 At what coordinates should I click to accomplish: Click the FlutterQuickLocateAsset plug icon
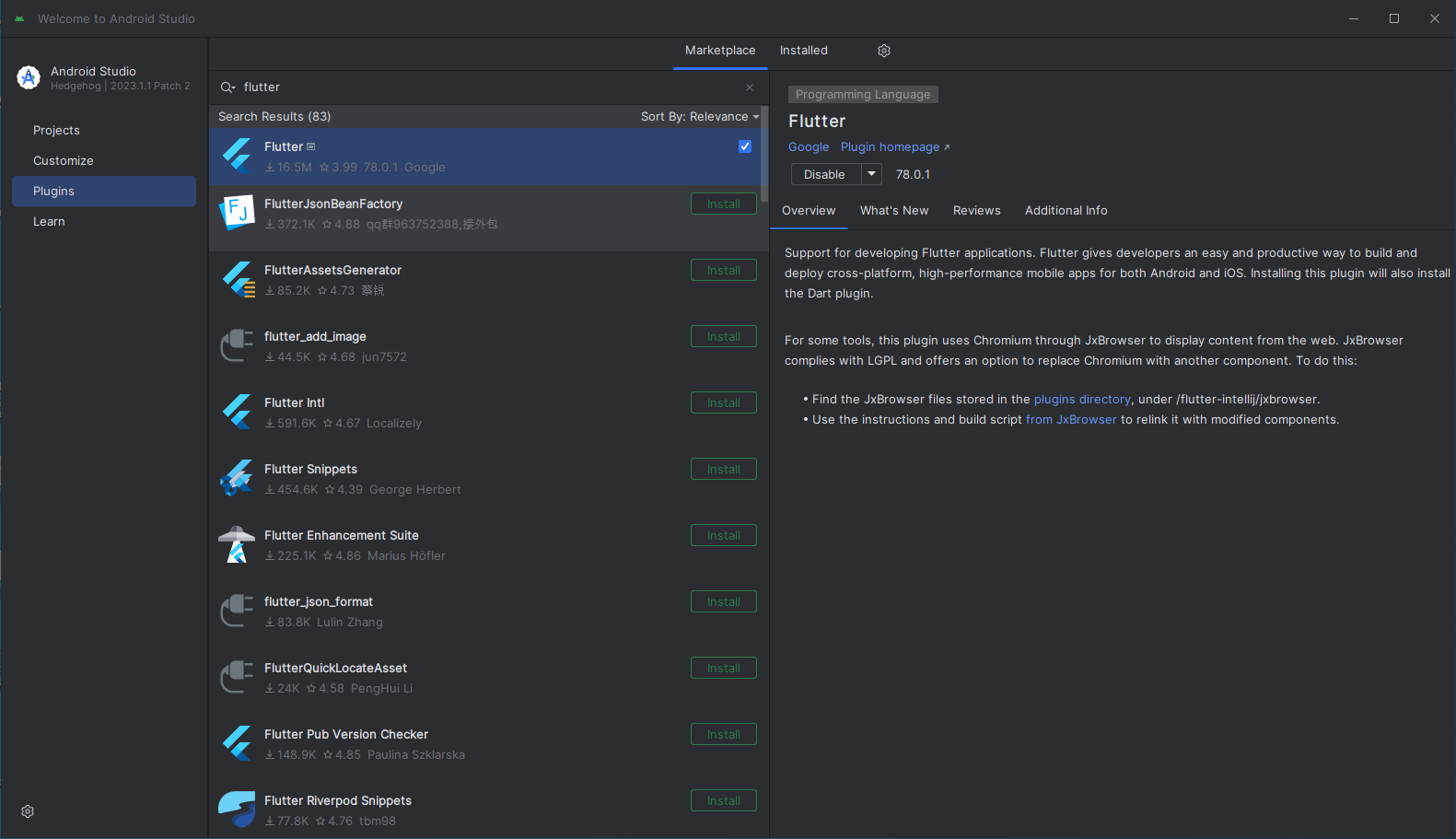click(237, 677)
